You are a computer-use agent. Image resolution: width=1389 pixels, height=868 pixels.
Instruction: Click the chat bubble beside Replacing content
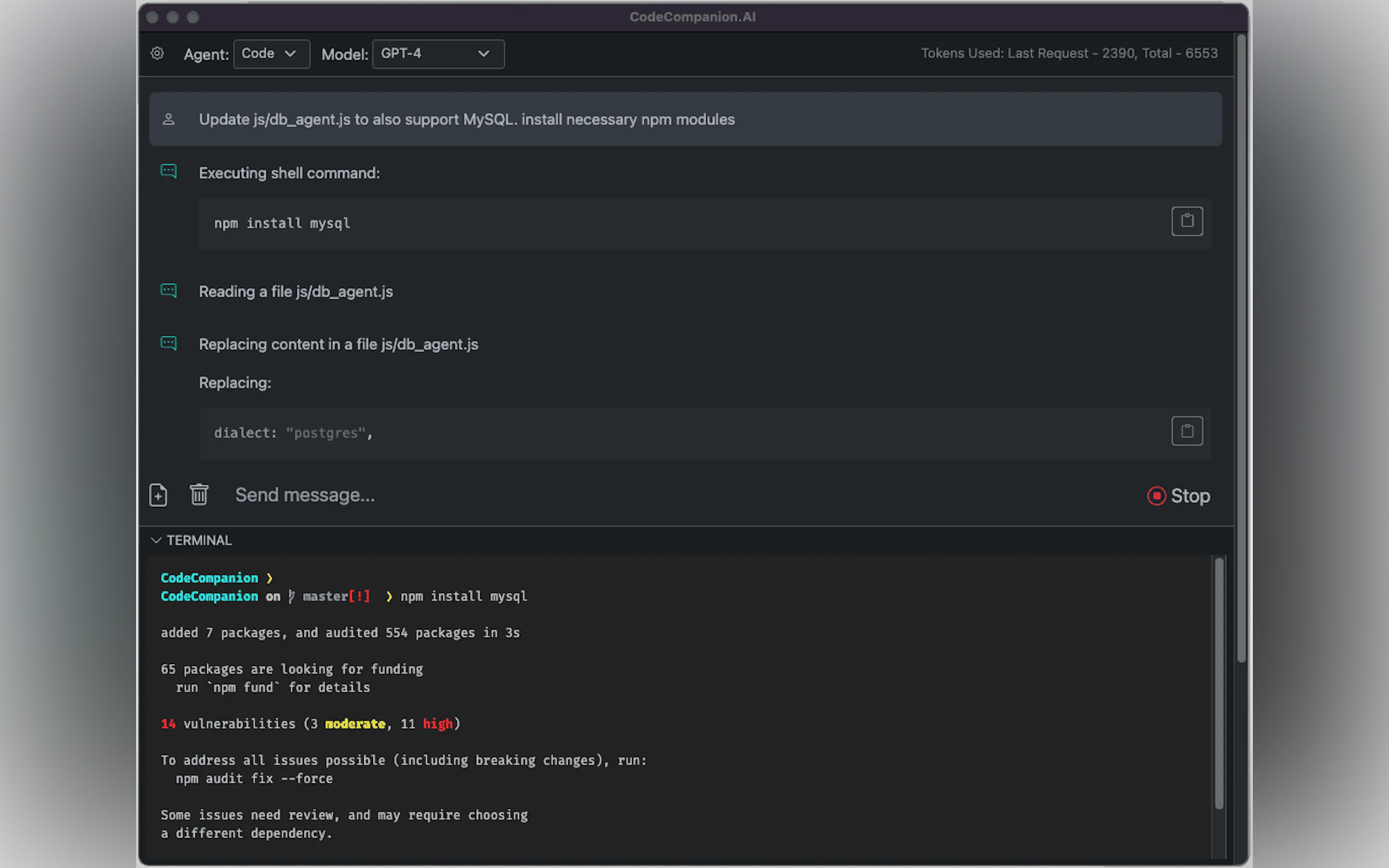point(169,343)
